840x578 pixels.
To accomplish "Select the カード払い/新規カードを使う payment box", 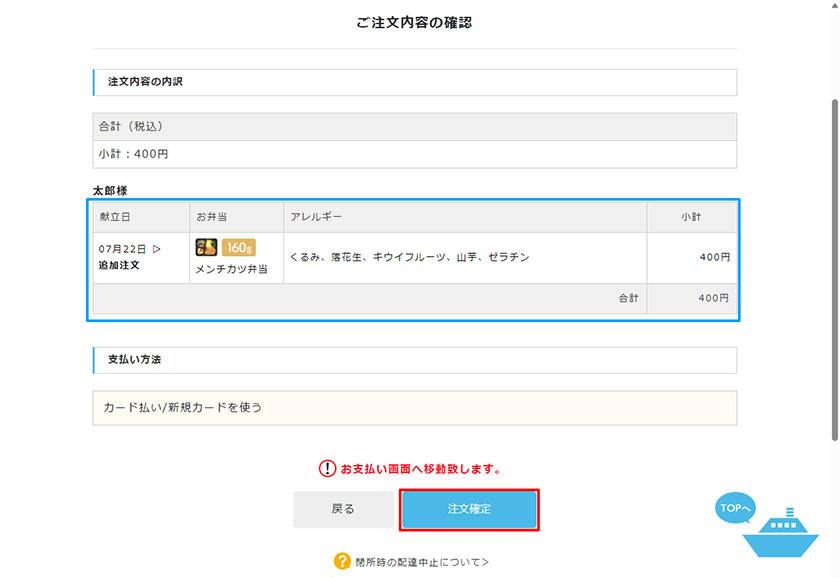I will 415,408.
